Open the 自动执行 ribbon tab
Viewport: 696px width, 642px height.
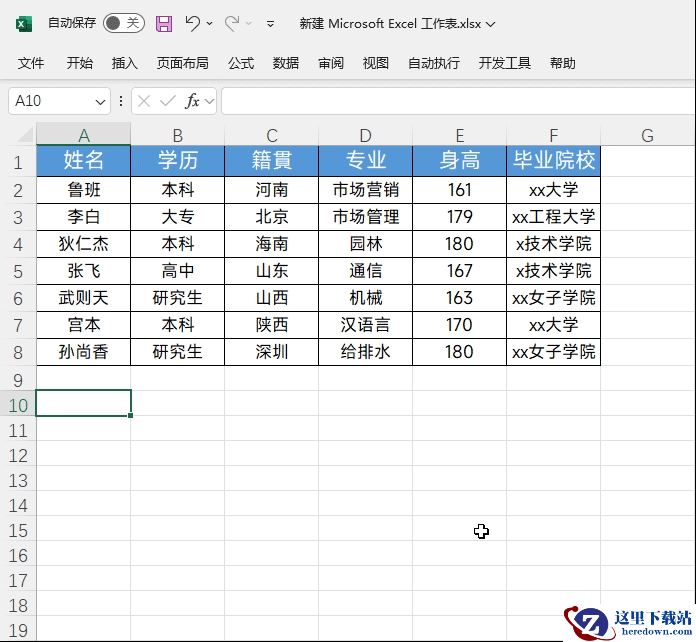434,63
